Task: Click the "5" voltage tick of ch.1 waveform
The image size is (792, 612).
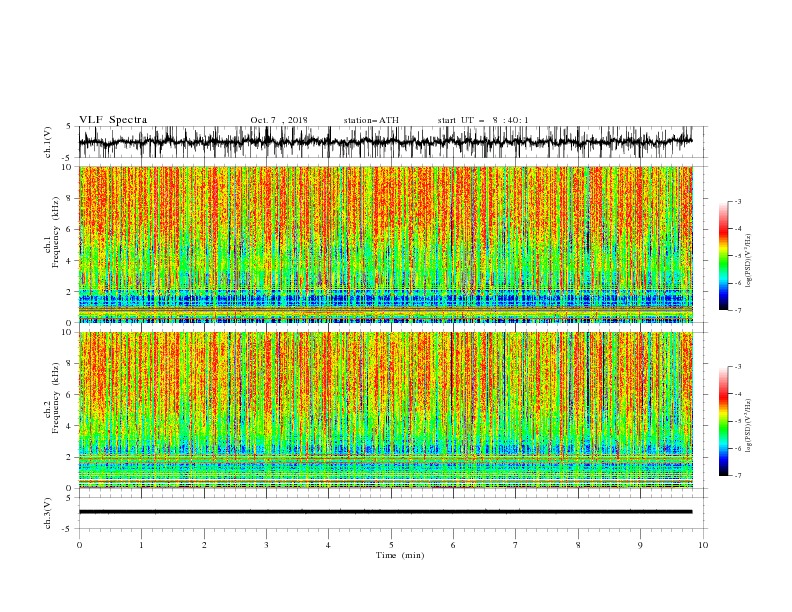Action: [x=69, y=126]
